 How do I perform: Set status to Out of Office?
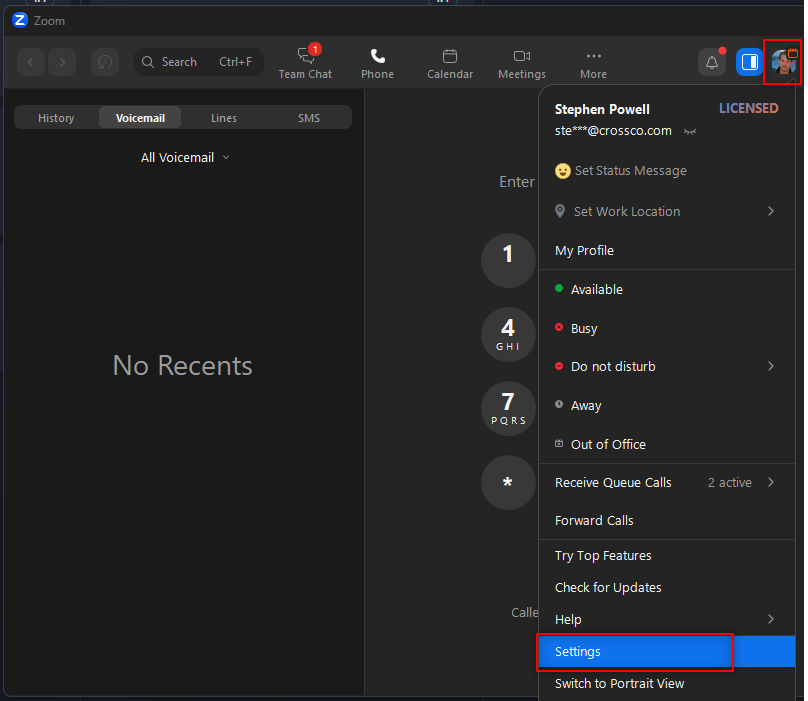667,444
